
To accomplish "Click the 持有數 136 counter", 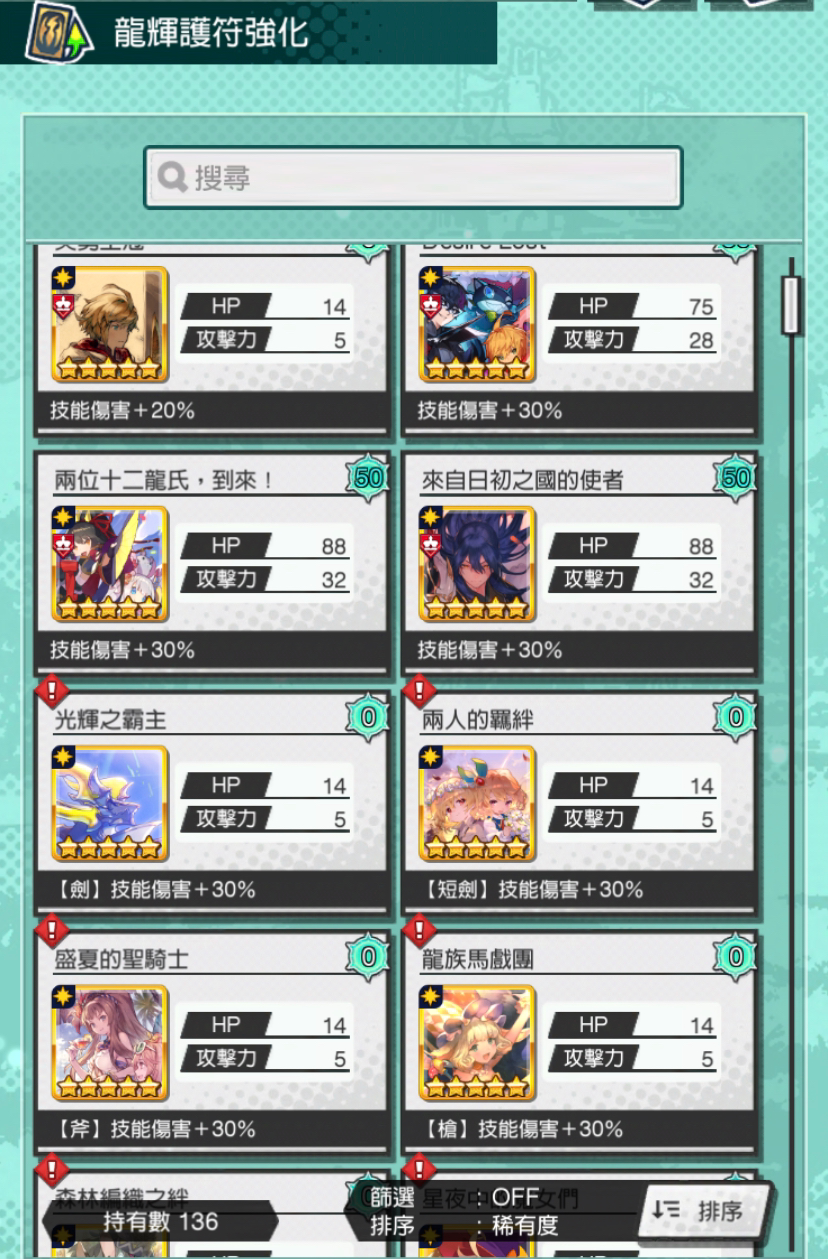I will tap(160, 1221).
